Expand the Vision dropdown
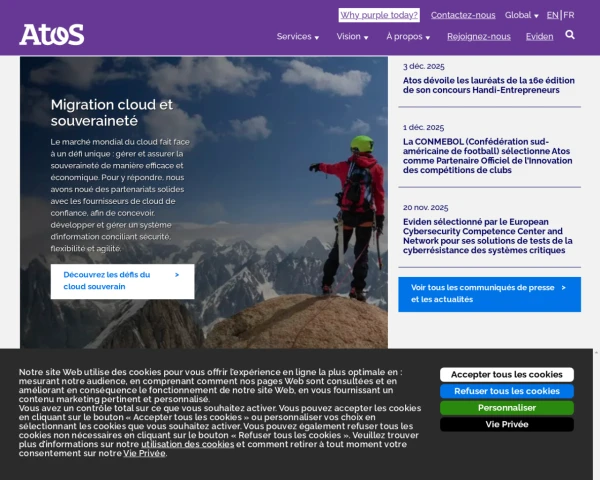Viewport: 600px width, 480px height. click(x=352, y=37)
